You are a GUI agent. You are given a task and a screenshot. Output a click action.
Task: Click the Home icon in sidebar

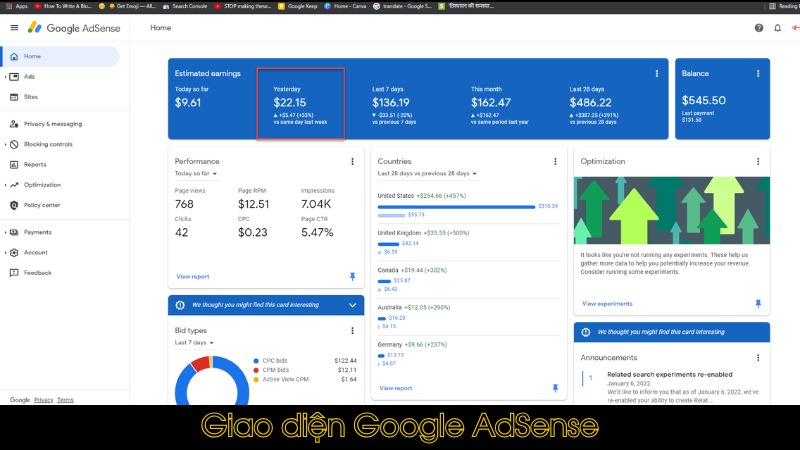(14, 56)
